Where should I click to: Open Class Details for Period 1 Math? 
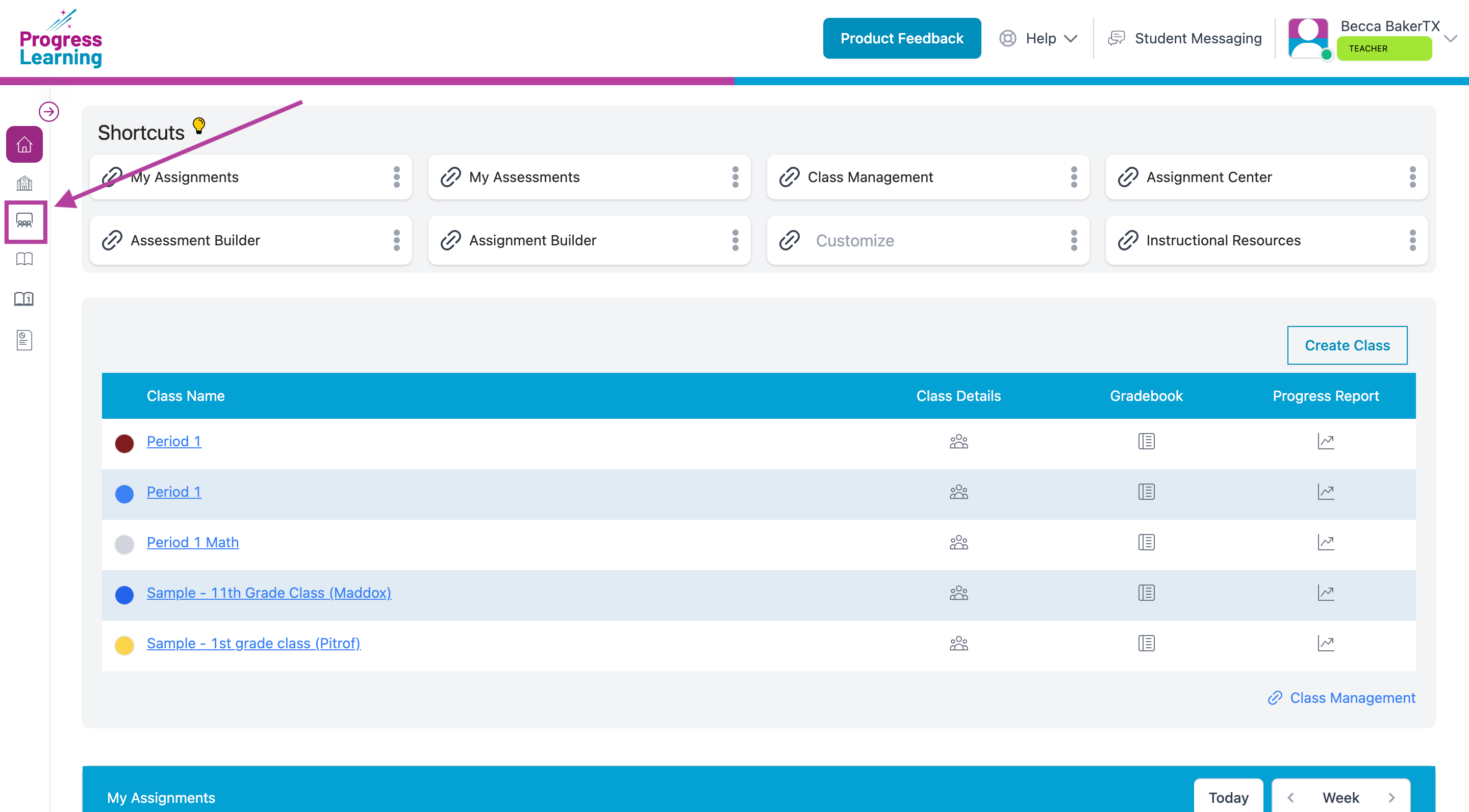pos(958,542)
